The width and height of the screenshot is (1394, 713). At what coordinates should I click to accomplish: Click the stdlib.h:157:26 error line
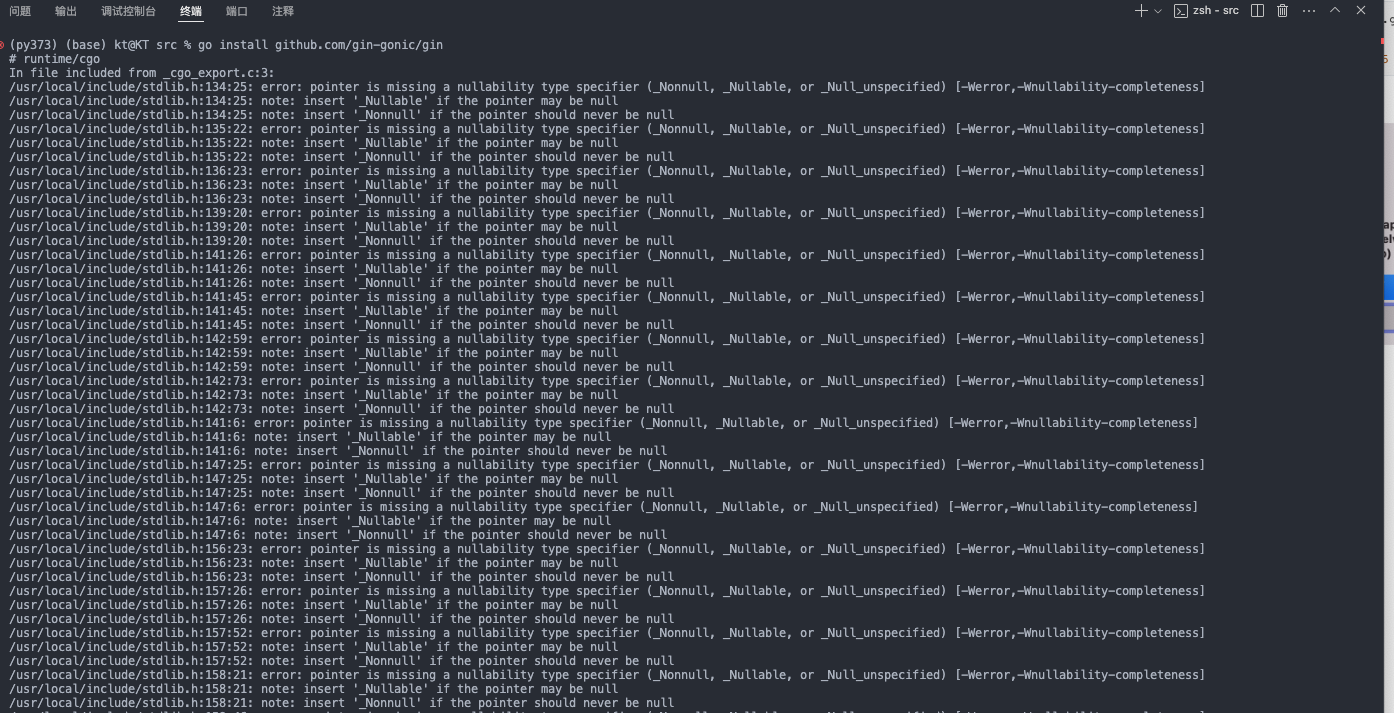[x=607, y=591]
